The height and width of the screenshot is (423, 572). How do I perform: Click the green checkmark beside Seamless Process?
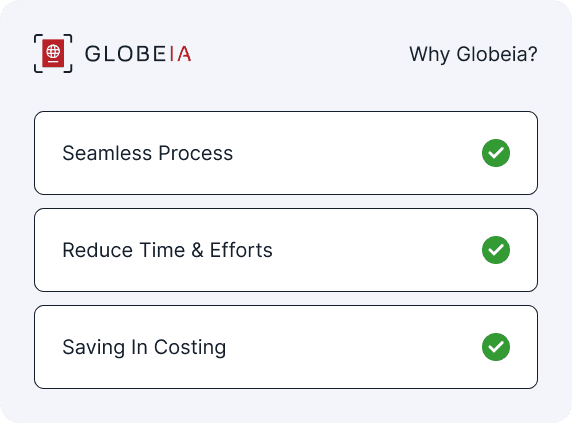point(496,153)
